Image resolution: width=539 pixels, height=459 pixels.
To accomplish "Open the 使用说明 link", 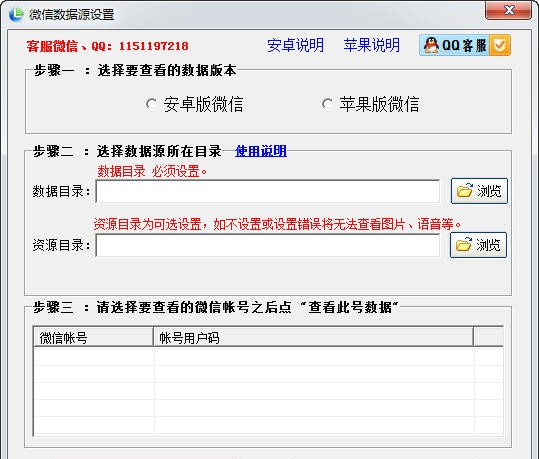I will click(261, 151).
